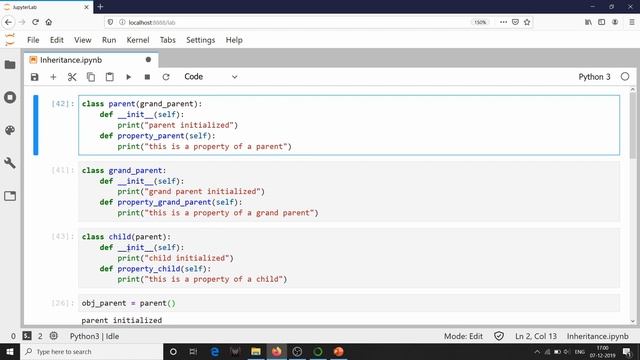The image size is (640, 360).
Task: Click the Ln 2, Col 13 position indicator
Action: click(536, 336)
